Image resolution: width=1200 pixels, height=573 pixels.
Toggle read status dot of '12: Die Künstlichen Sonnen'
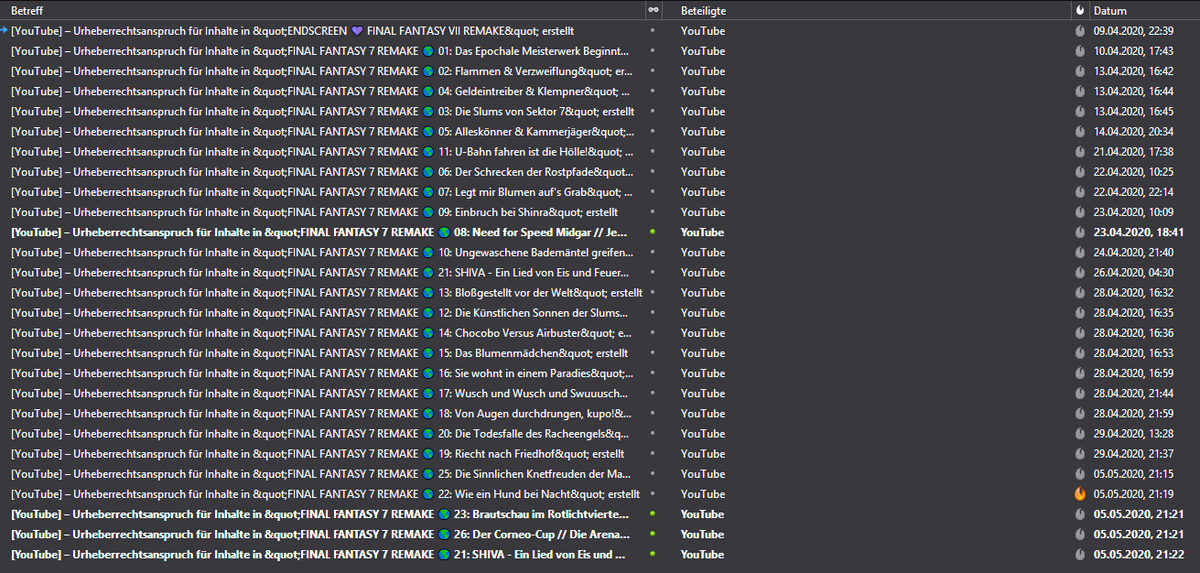click(x=653, y=313)
